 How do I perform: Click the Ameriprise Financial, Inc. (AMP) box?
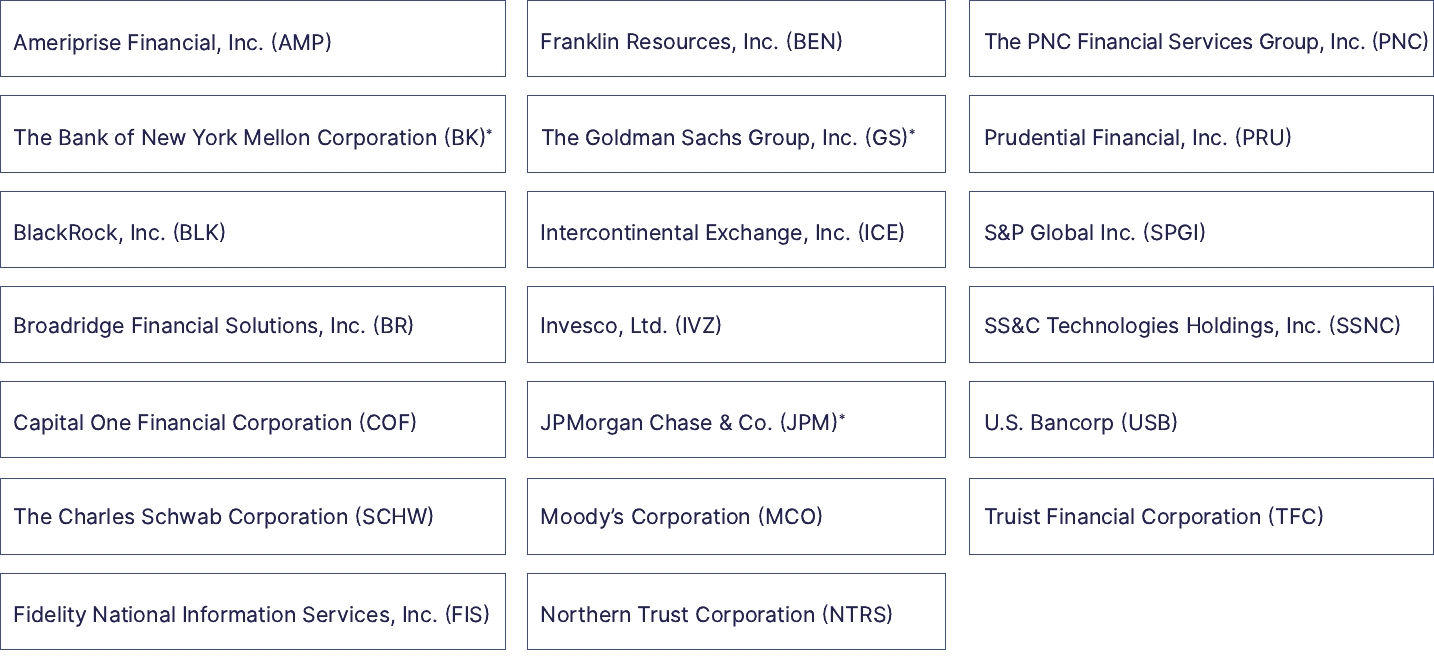(x=252, y=40)
